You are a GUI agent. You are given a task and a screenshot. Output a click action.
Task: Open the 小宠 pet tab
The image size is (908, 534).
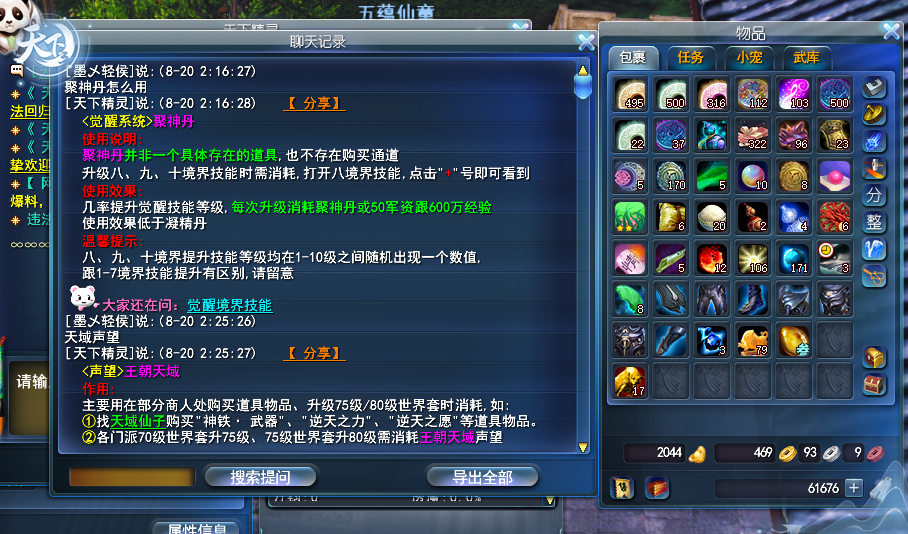click(749, 57)
